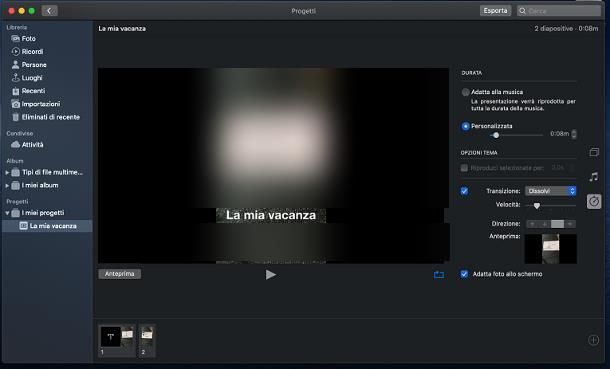The image size is (610, 369).
Task: Open Luoghi in the sidebar
Action: 32,78
